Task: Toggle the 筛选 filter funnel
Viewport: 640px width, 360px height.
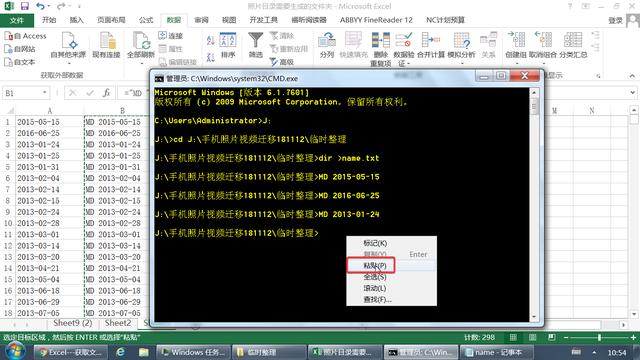Action: 256,46
